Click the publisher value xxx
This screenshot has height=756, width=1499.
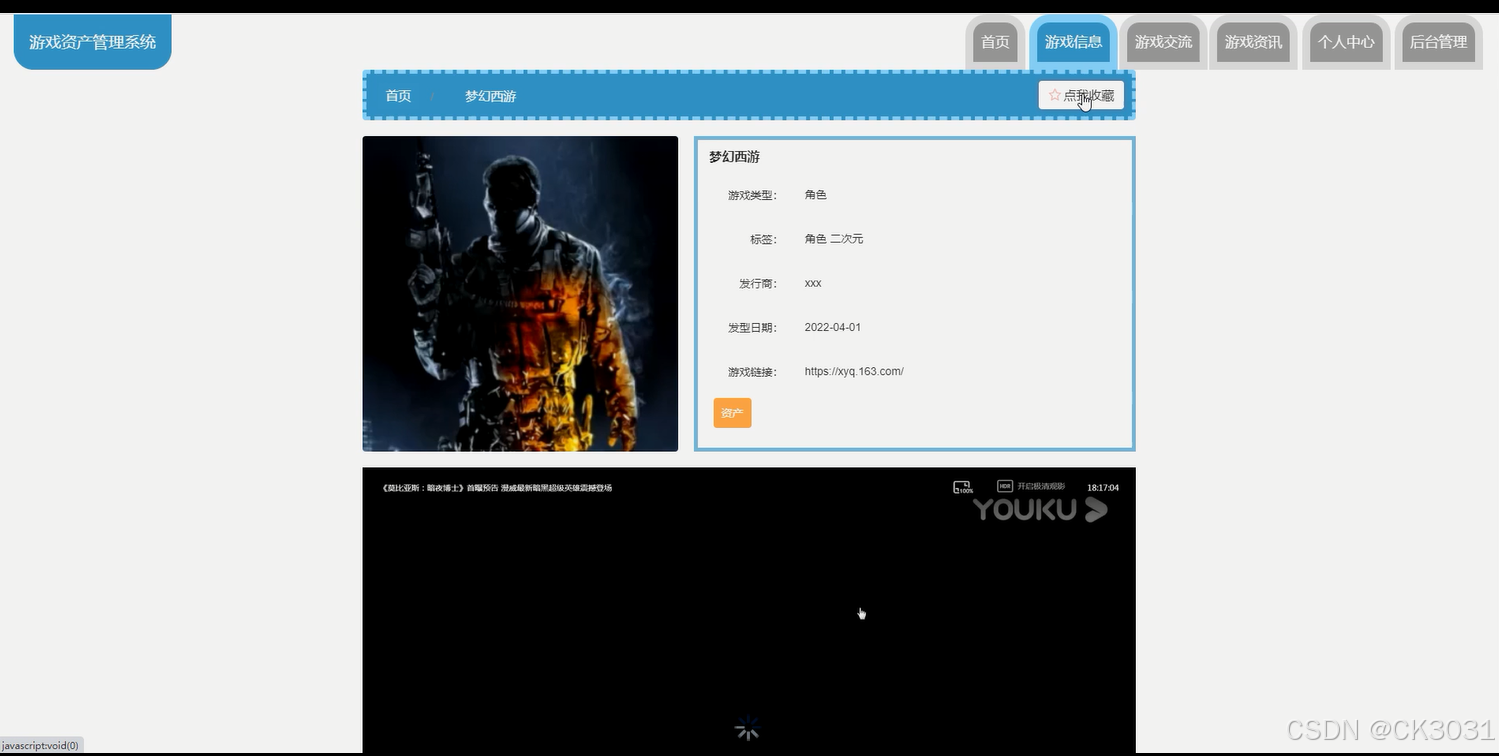pyautogui.click(x=813, y=283)
